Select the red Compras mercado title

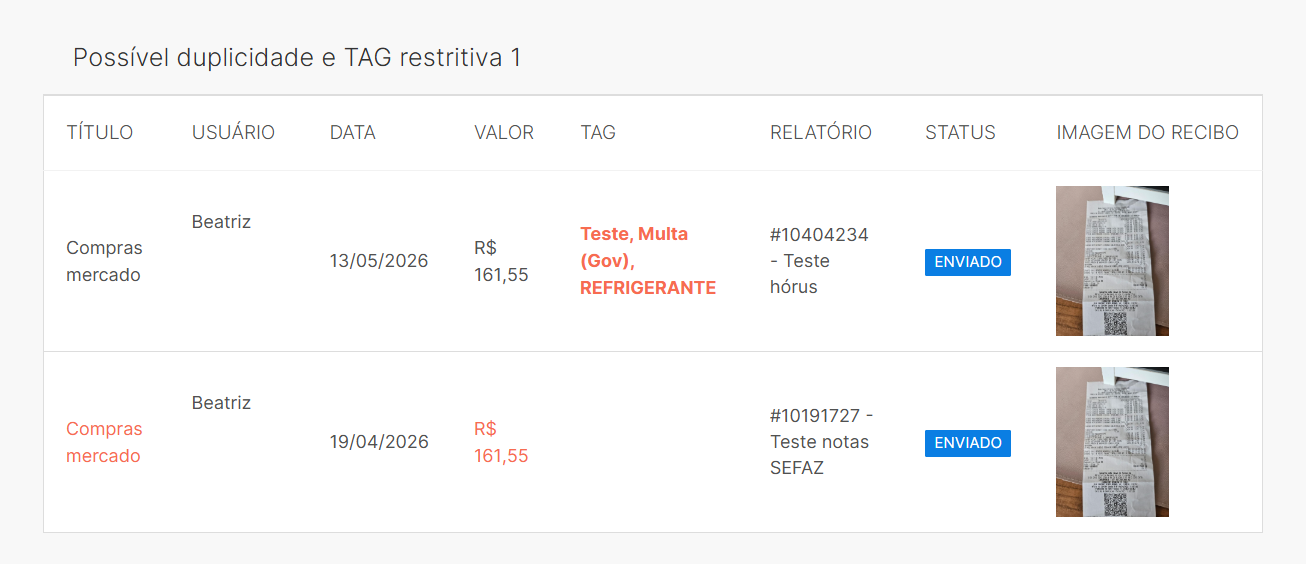[104, 442]
